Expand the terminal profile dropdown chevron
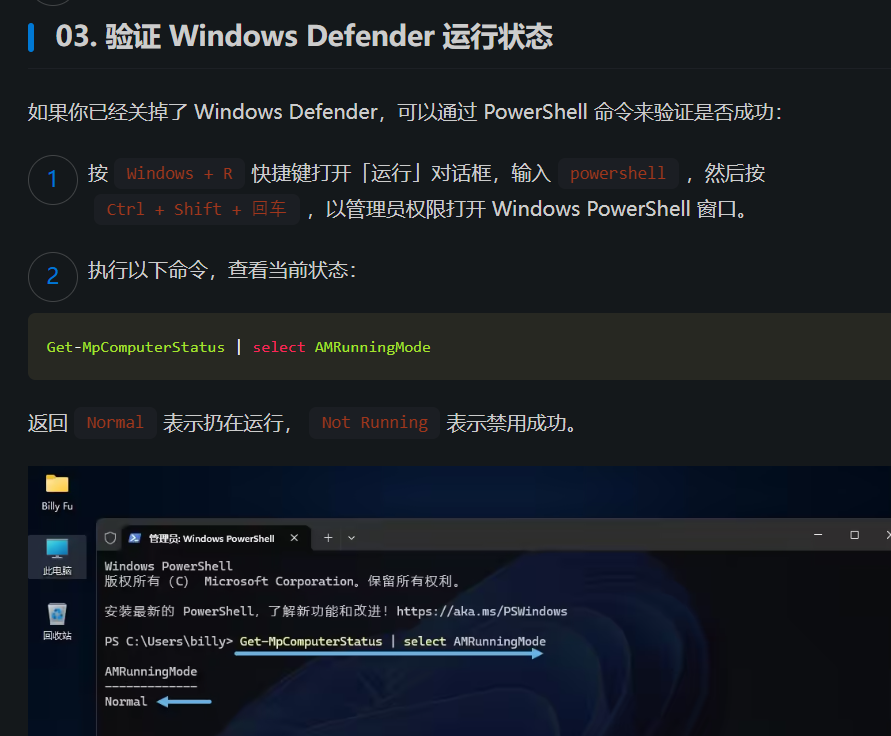Image resolution: width=891 pixels, height=736 pixels. pyautogui.click(x=351, y=538)
